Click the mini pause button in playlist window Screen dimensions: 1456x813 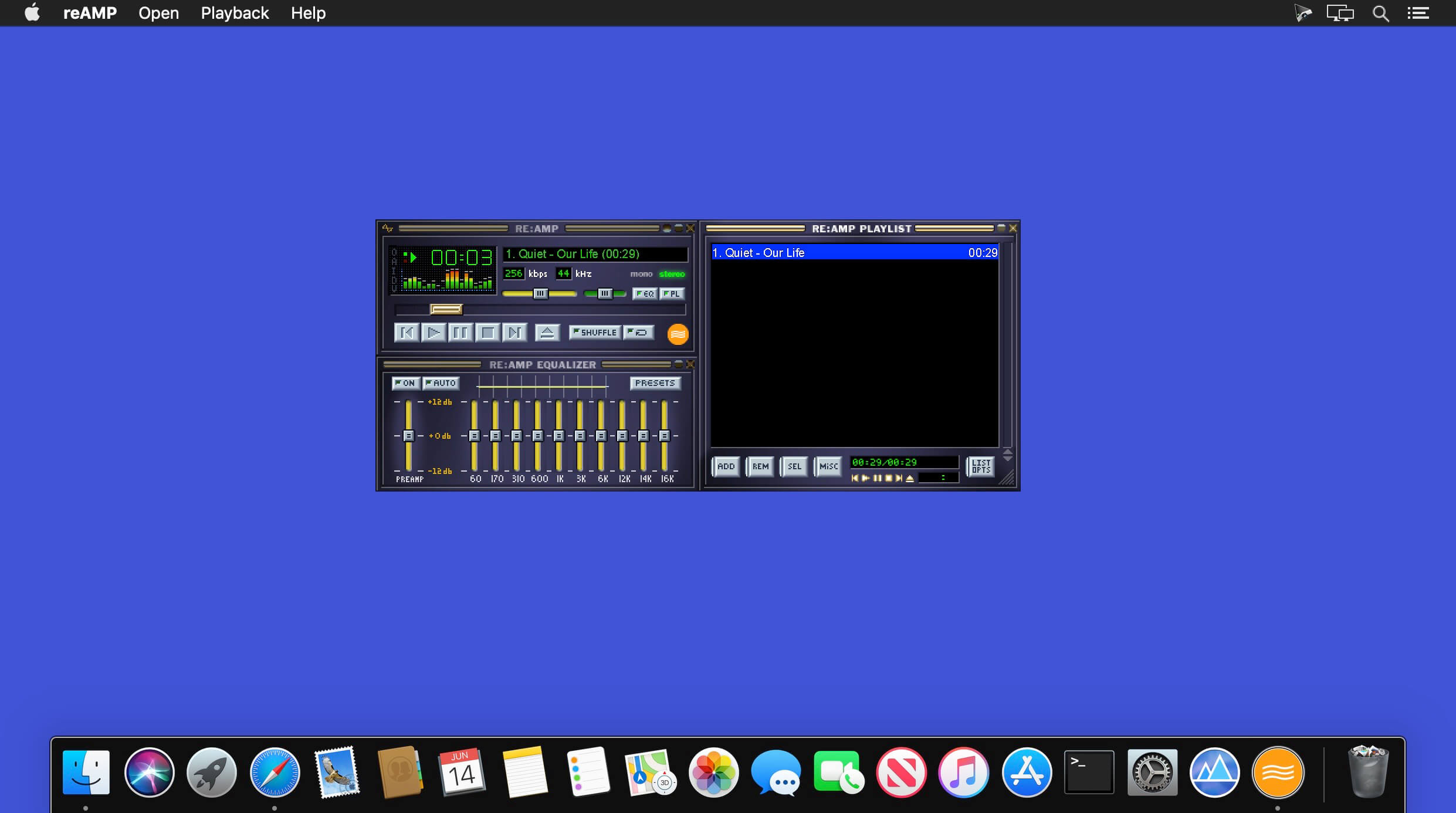point(877,478)
